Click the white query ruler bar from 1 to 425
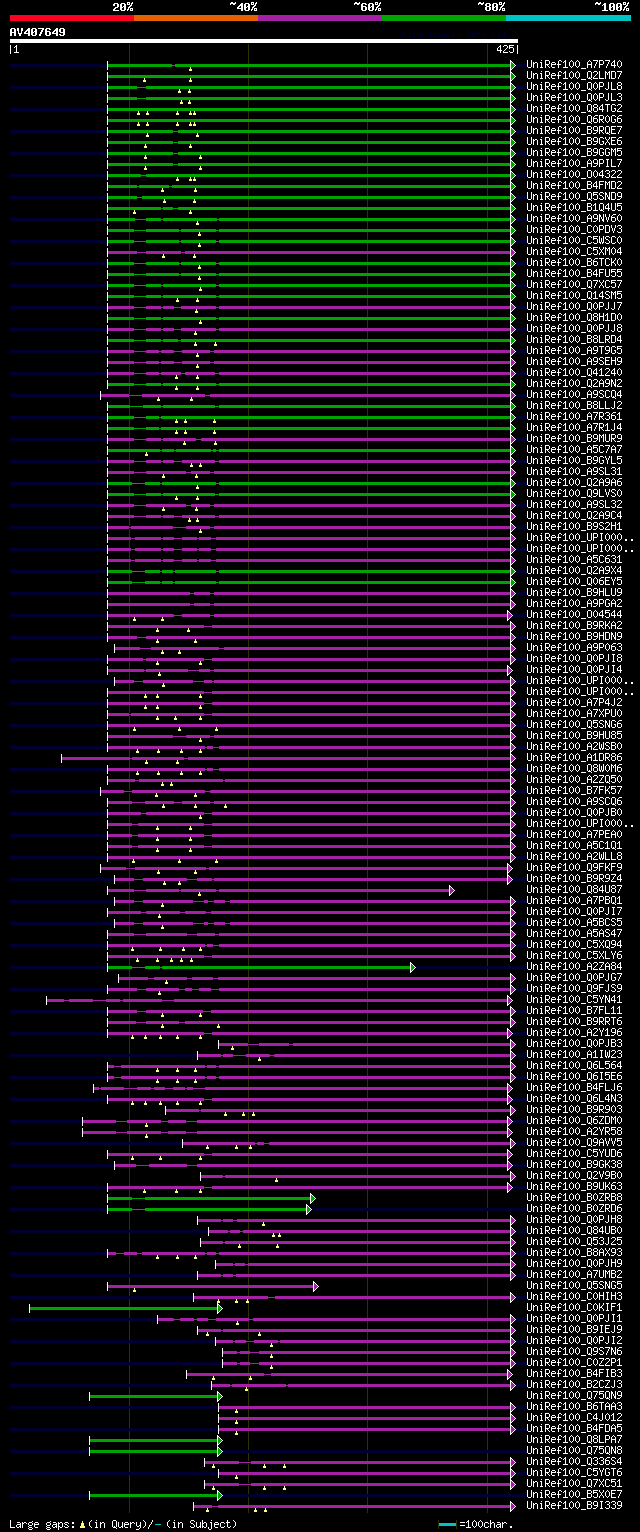This screenshot has width=640, height=1532. click(264, 42)
